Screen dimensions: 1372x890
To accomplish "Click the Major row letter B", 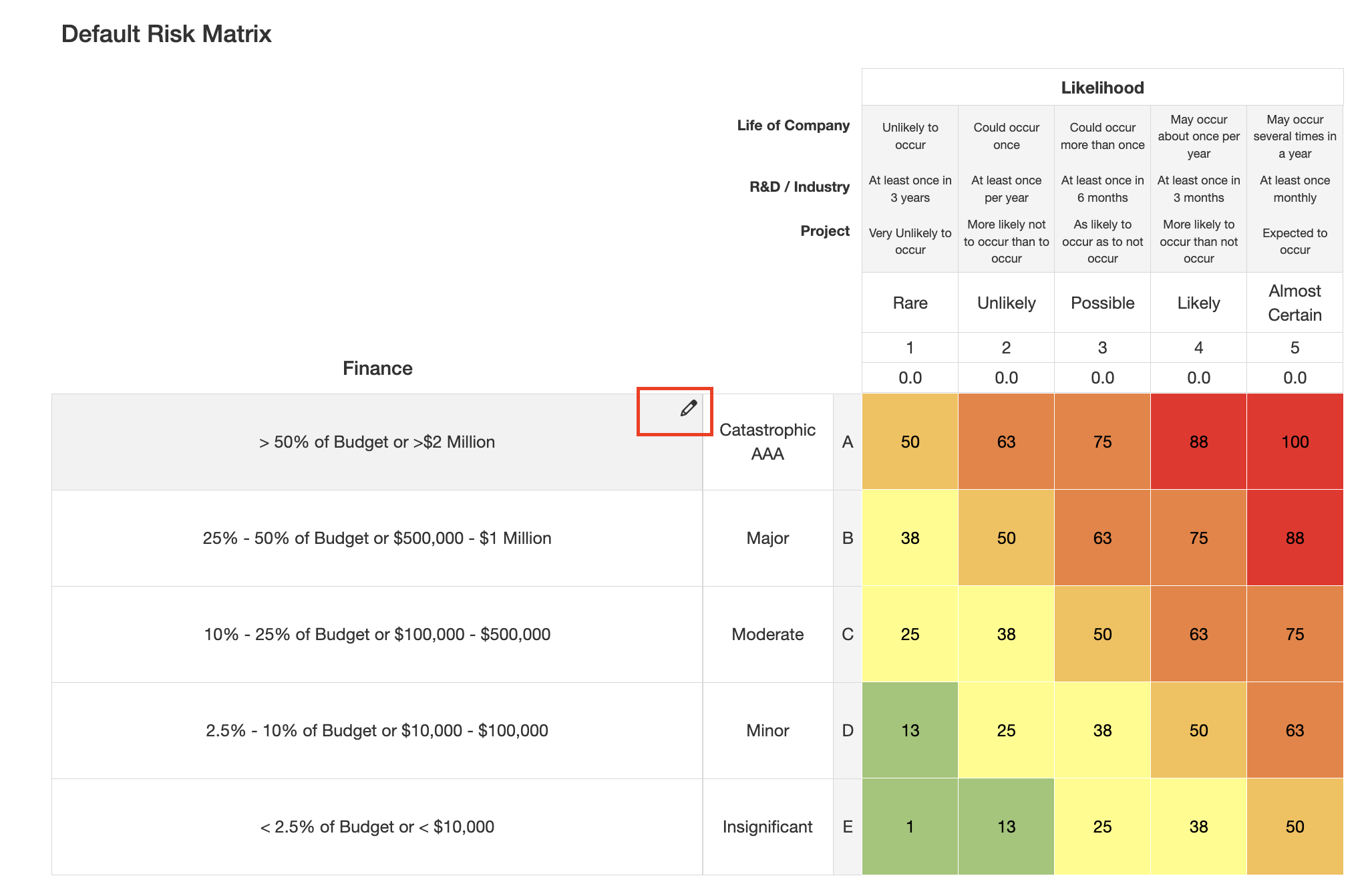I will [x=847, y=538].
